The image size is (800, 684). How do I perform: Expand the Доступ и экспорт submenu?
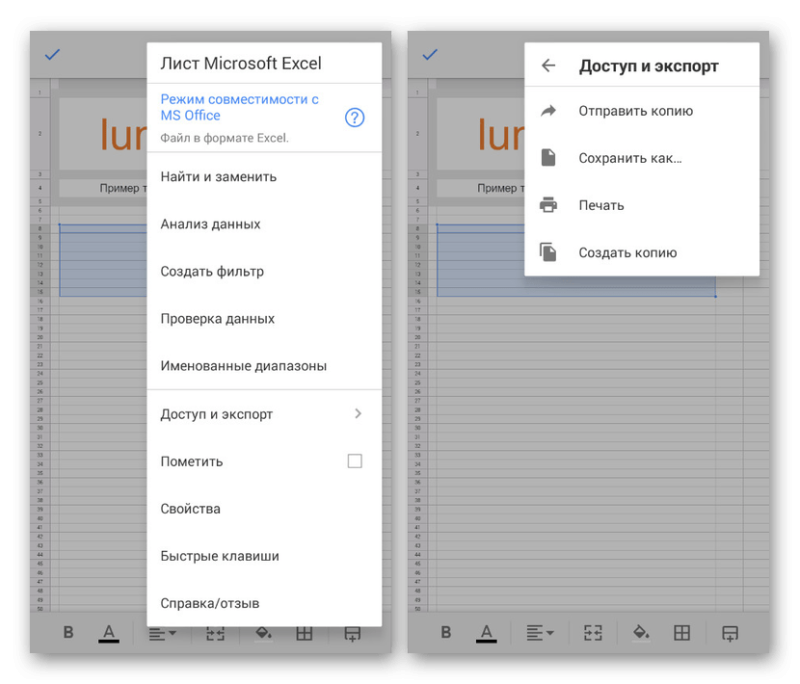coord(264,414)
